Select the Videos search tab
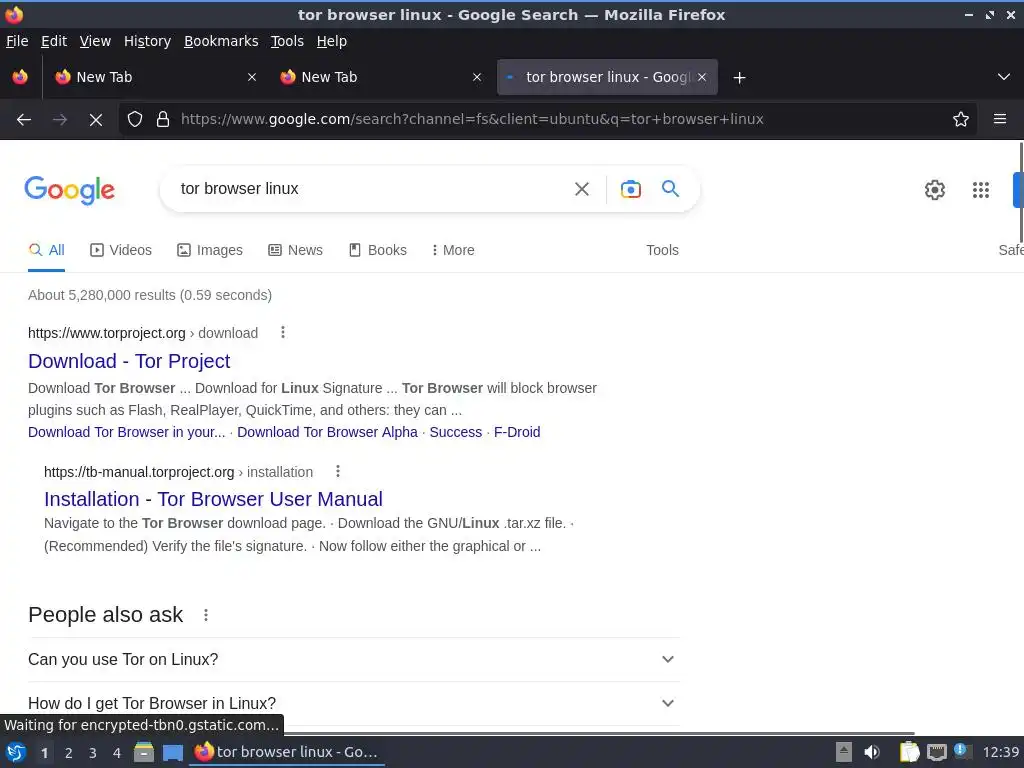1024x768 pixels. pyautogui.click(x=121, y=250)
